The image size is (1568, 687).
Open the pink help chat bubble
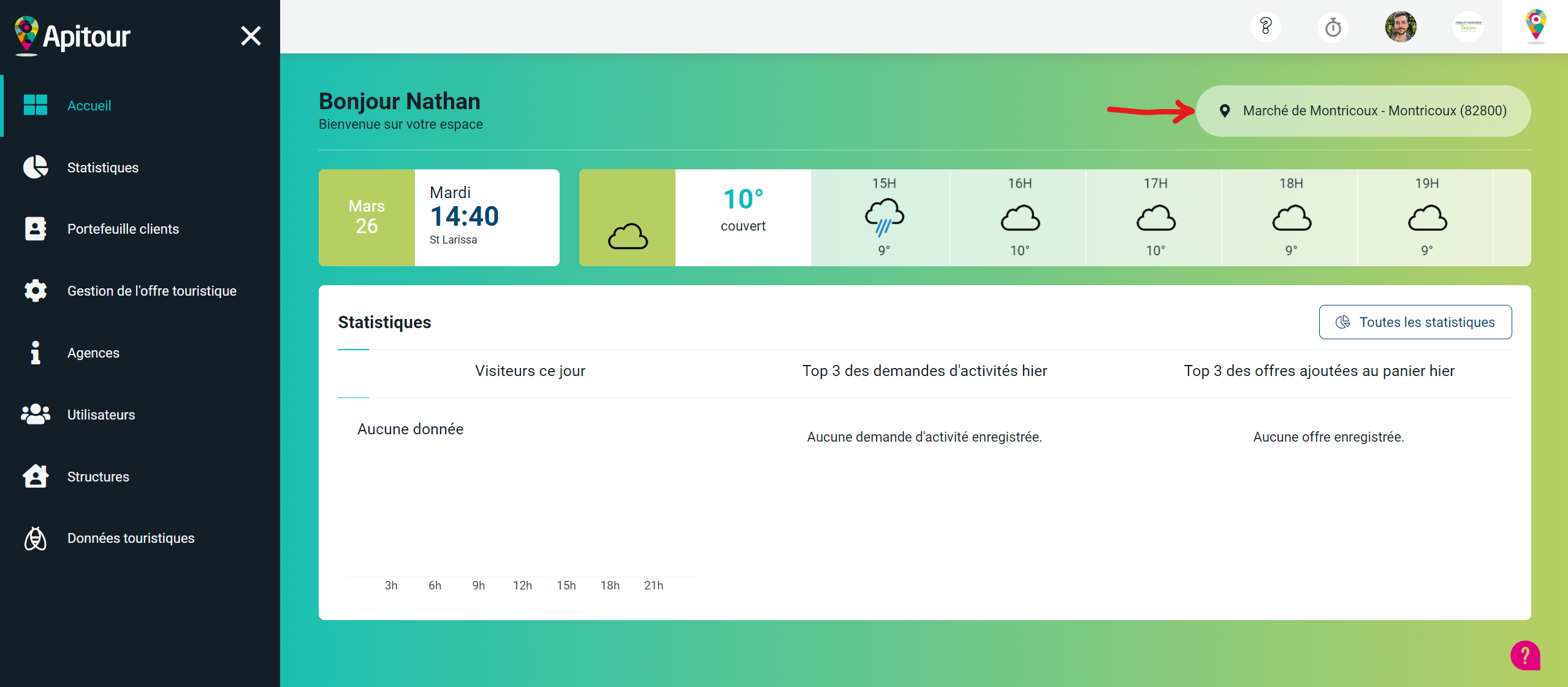coord(1524,656)
